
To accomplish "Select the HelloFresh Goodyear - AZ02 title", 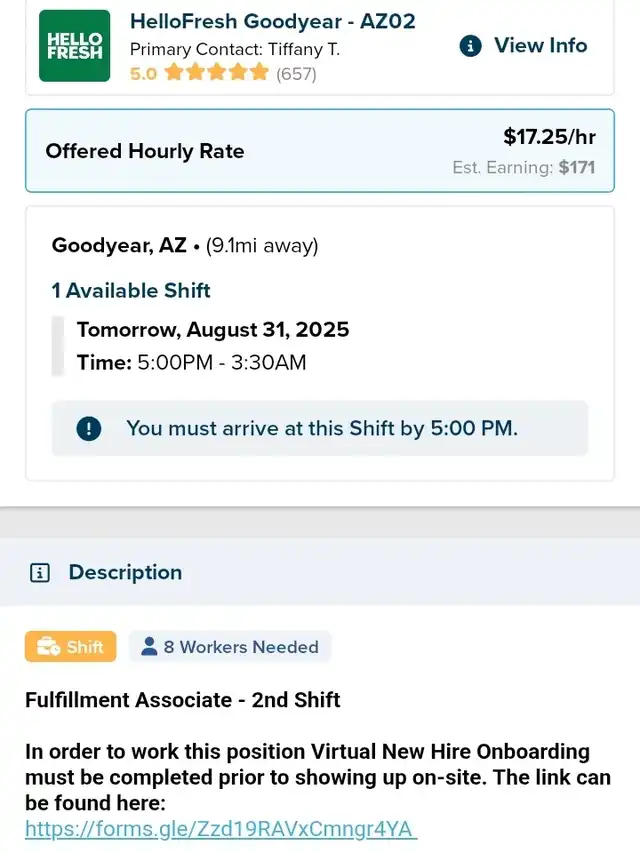I will [x=272, y=21].
